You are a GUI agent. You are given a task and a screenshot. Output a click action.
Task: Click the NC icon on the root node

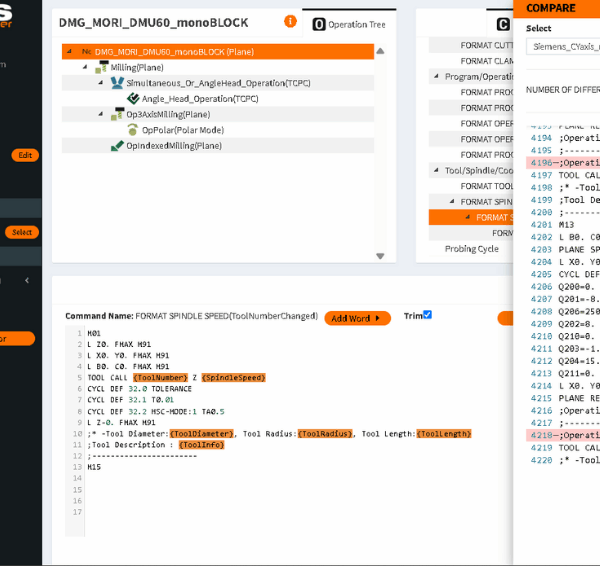[x=86, y=51]
